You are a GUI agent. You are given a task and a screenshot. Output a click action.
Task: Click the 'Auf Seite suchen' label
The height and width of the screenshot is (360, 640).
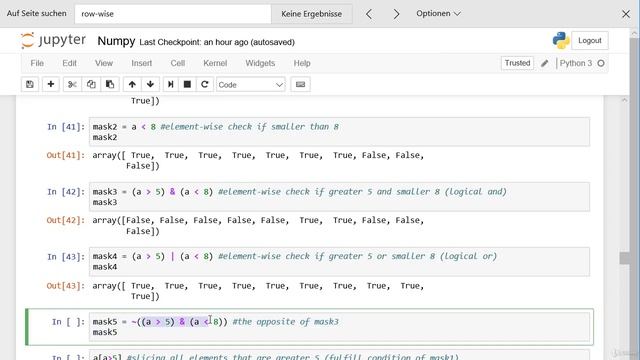point(37,13)
